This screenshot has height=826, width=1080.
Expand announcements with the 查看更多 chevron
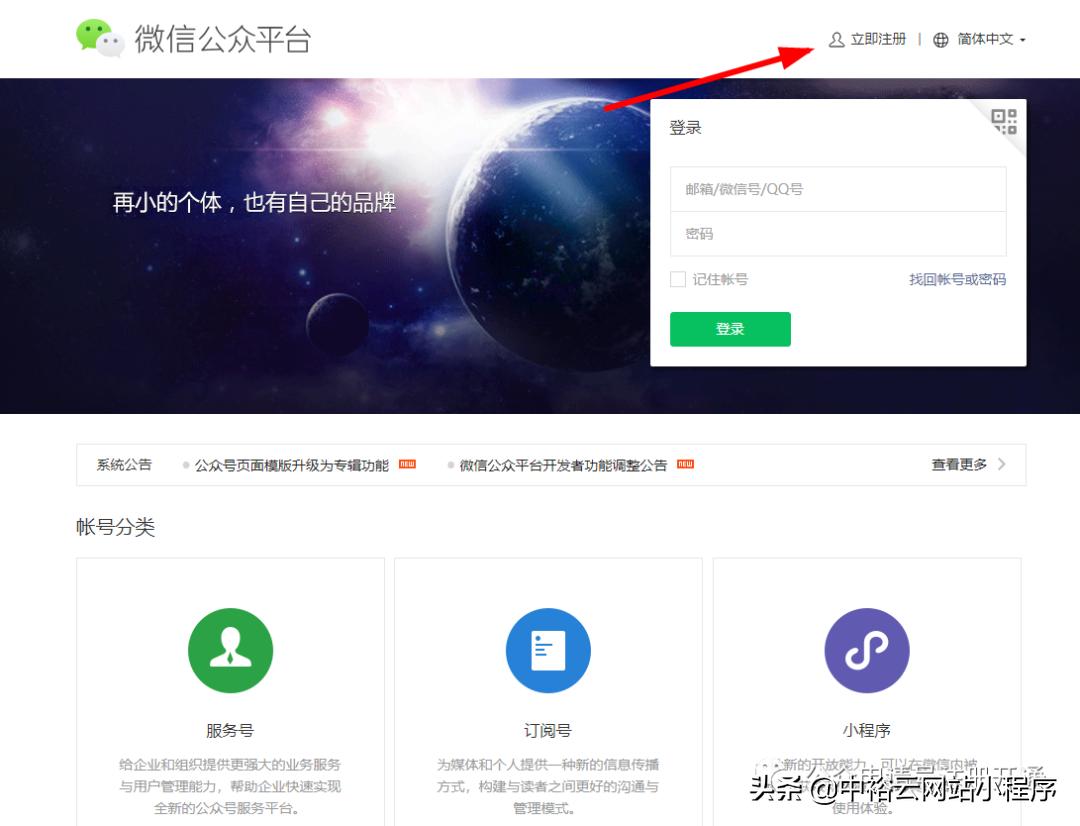coord(1001,464)
